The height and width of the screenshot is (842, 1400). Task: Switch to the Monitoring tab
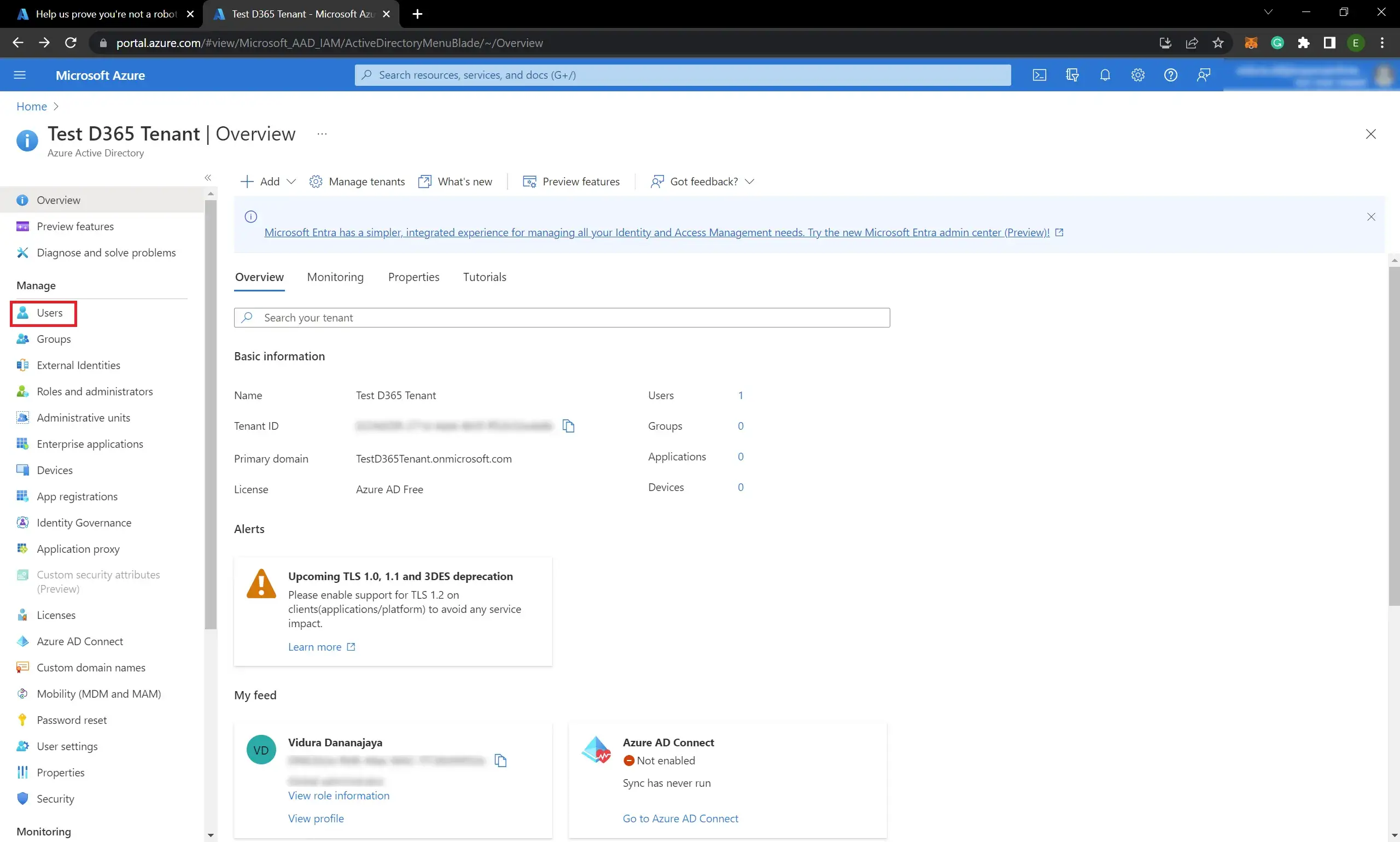335,277
